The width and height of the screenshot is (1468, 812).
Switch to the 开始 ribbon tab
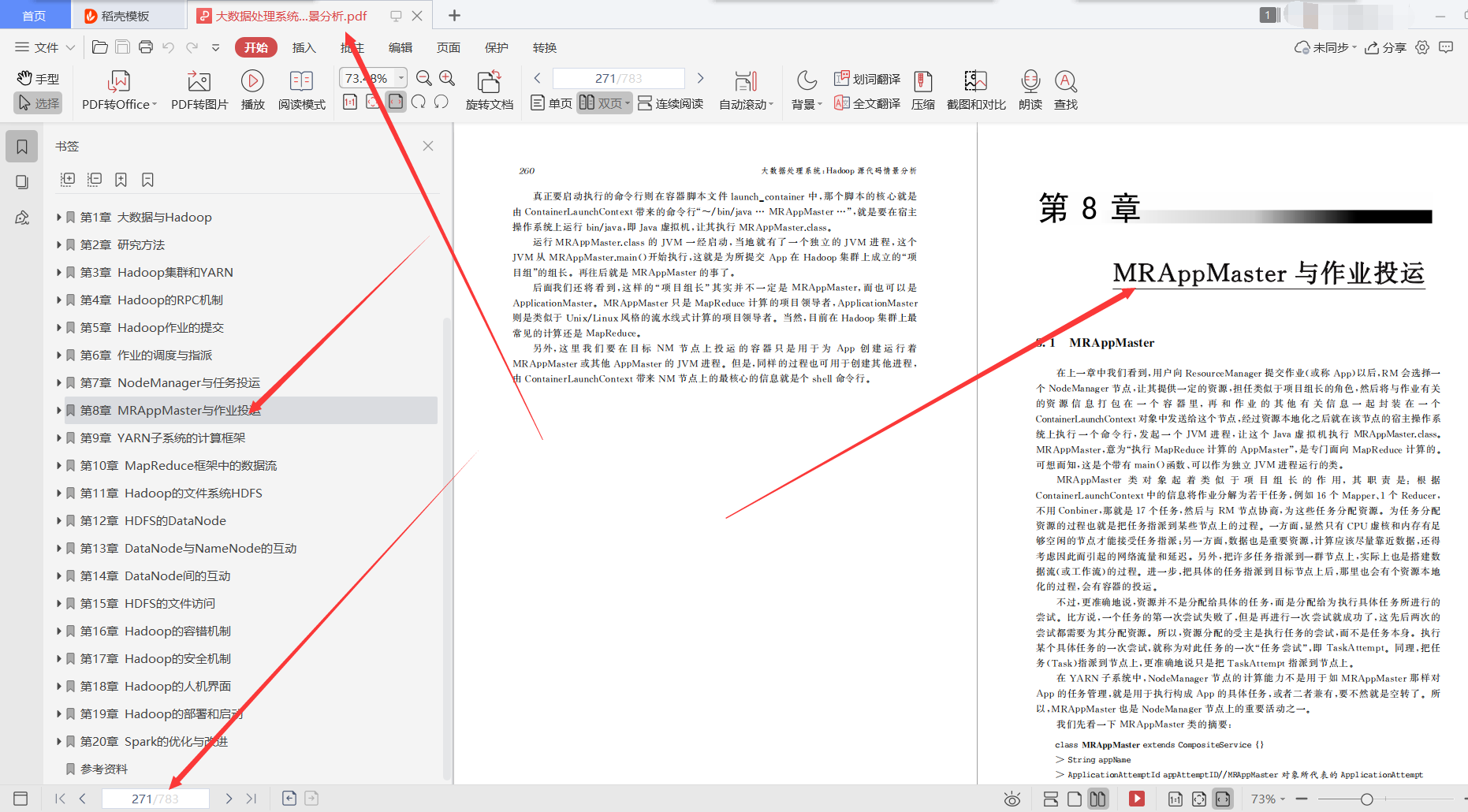point(256,47)
